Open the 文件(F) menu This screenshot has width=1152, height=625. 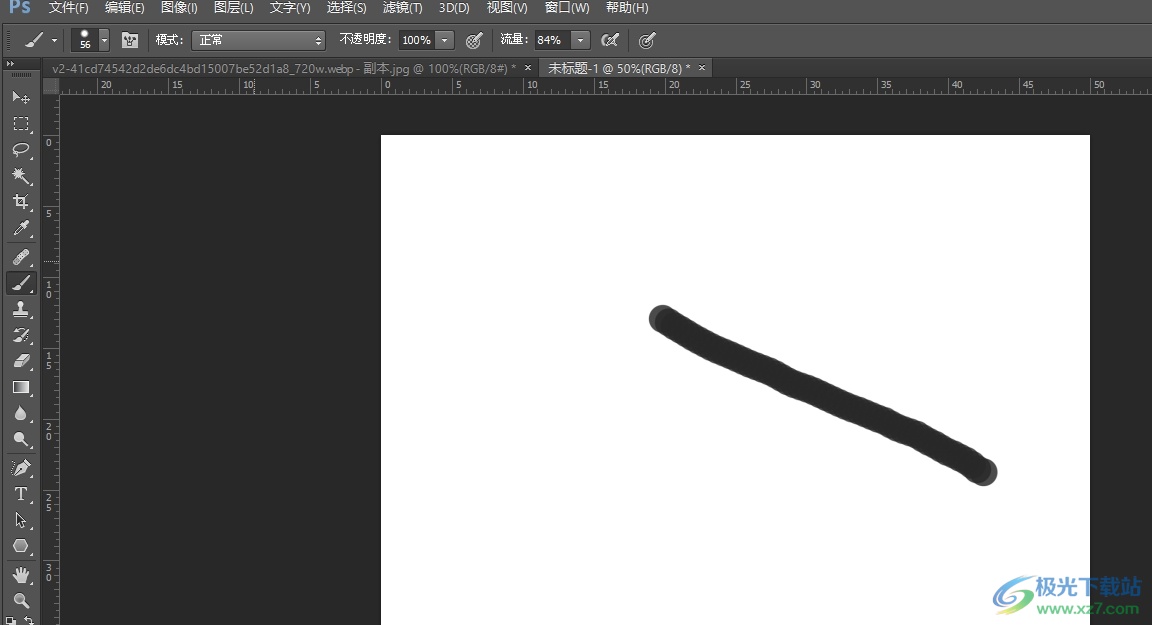(68, 8)
